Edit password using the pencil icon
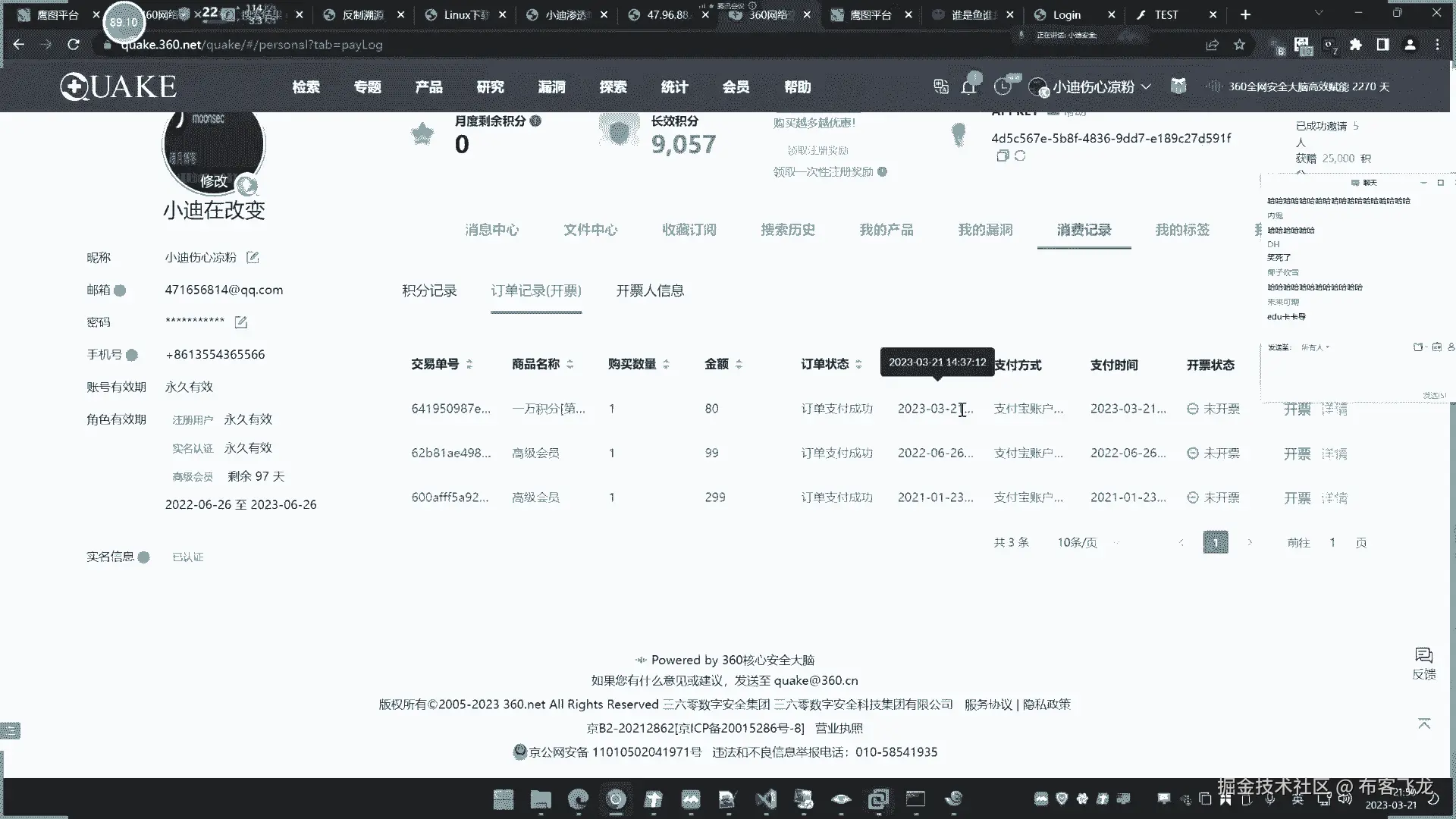This screenshot has height=819, width=1456. 240,322
